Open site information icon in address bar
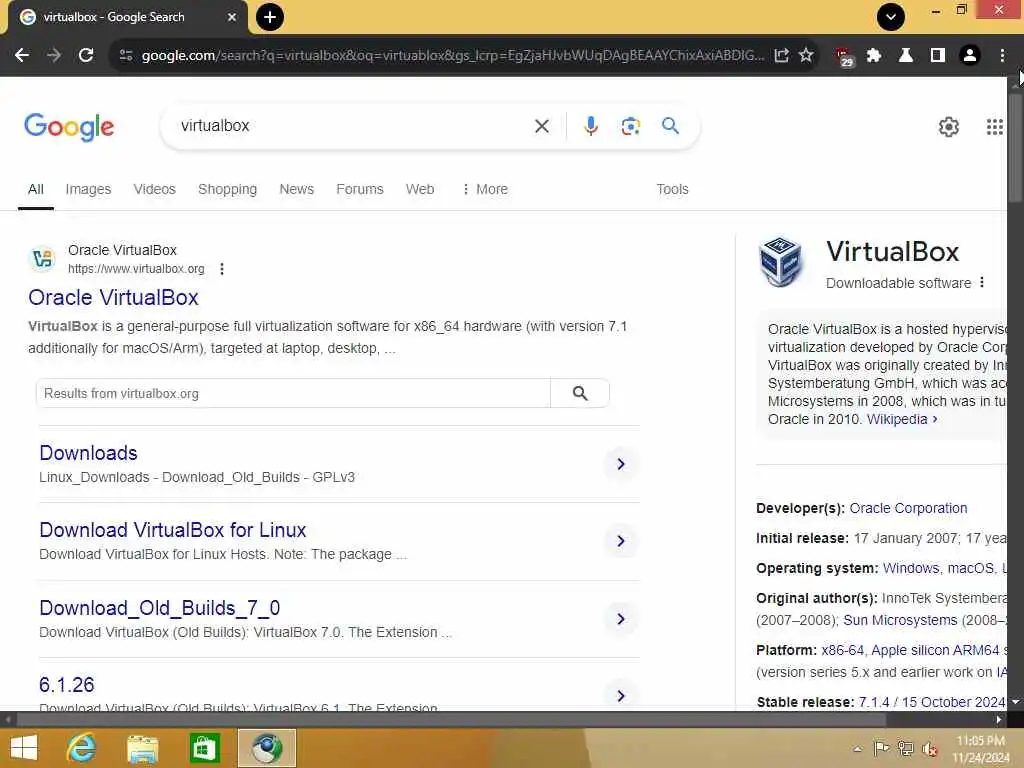The height and width of the screenshot is (768, 1024). 126,56
